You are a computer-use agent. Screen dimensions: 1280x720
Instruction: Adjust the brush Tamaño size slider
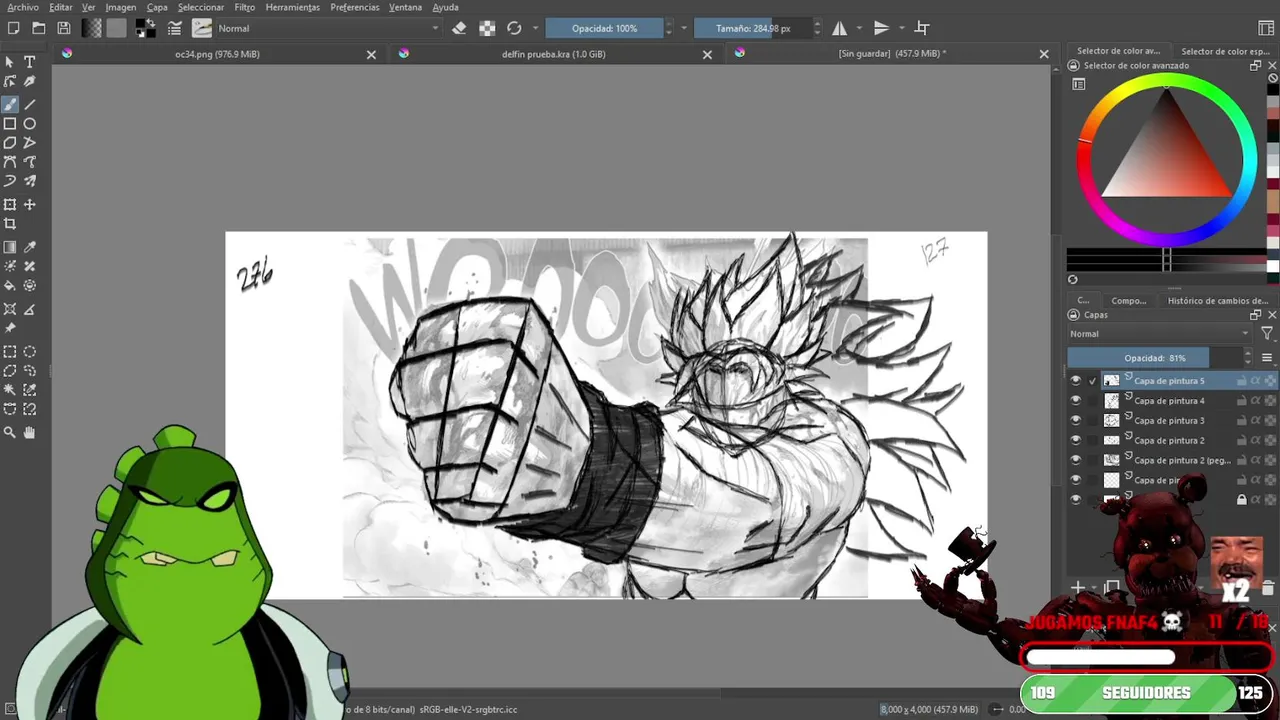pyautogui.click(x=753, y=28)
